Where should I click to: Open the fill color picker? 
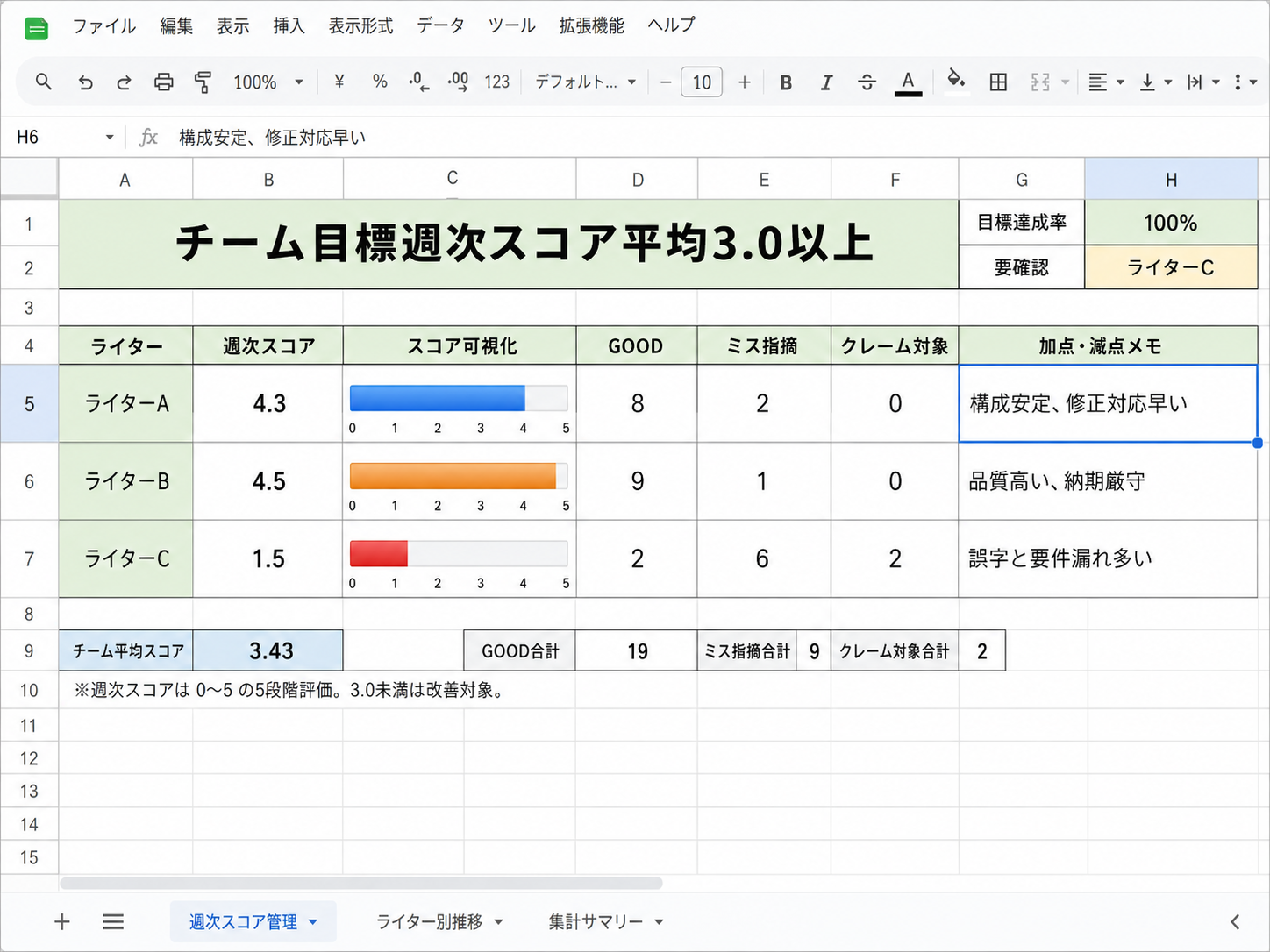pos(956,82)
